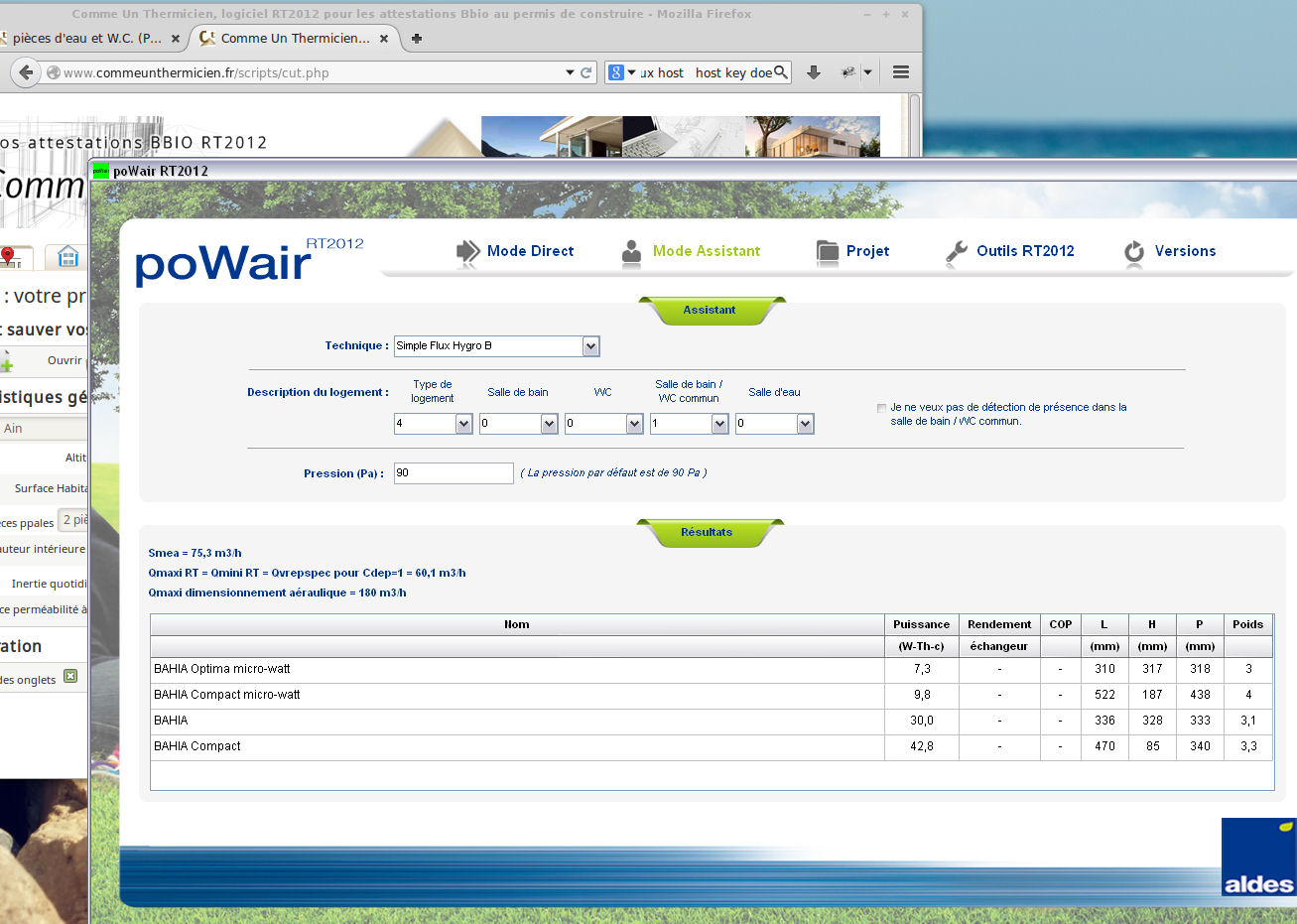
Task: Click the aldes logo
Action: tap(1258, 858)
